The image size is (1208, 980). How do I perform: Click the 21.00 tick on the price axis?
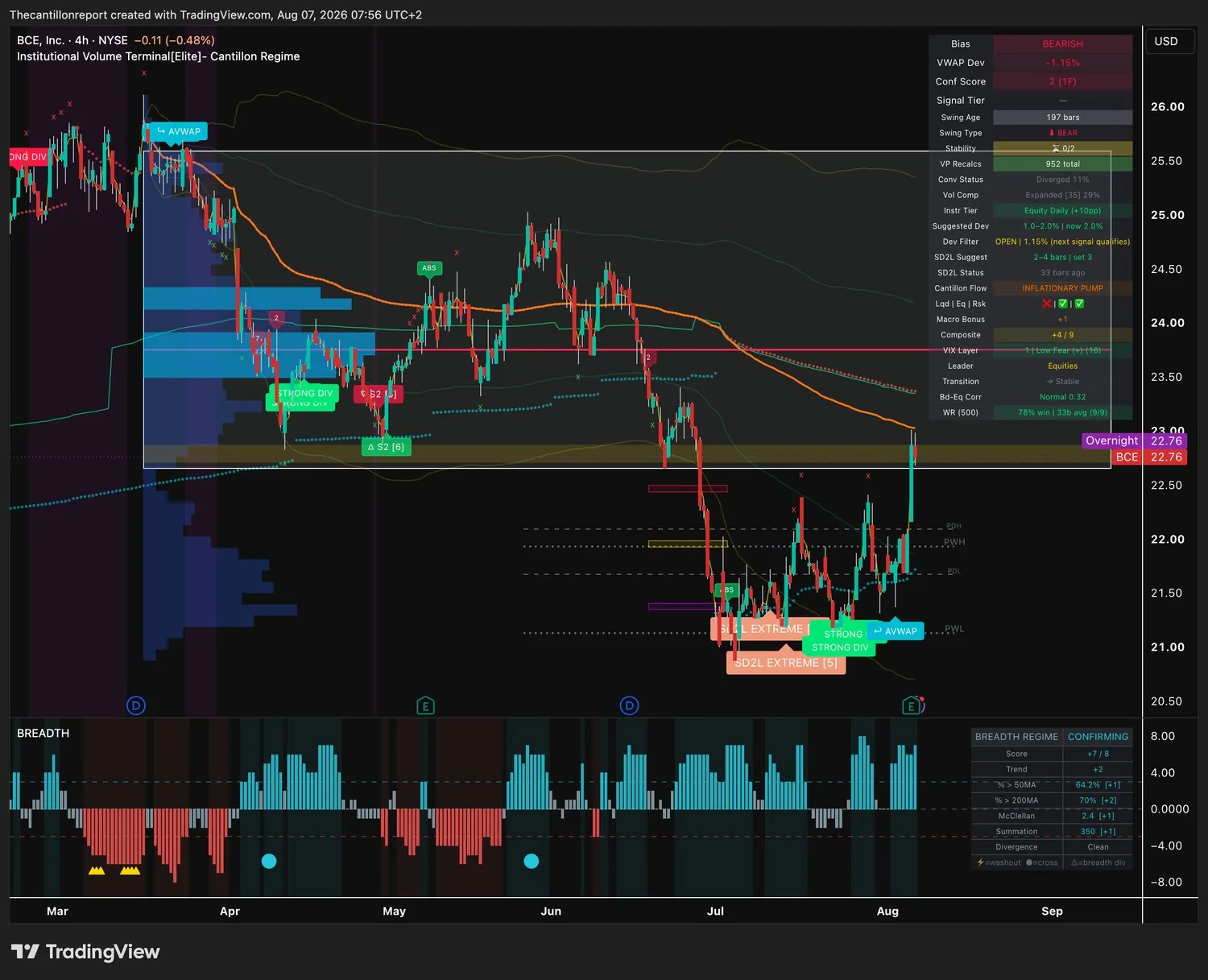tap(1168, 647)
